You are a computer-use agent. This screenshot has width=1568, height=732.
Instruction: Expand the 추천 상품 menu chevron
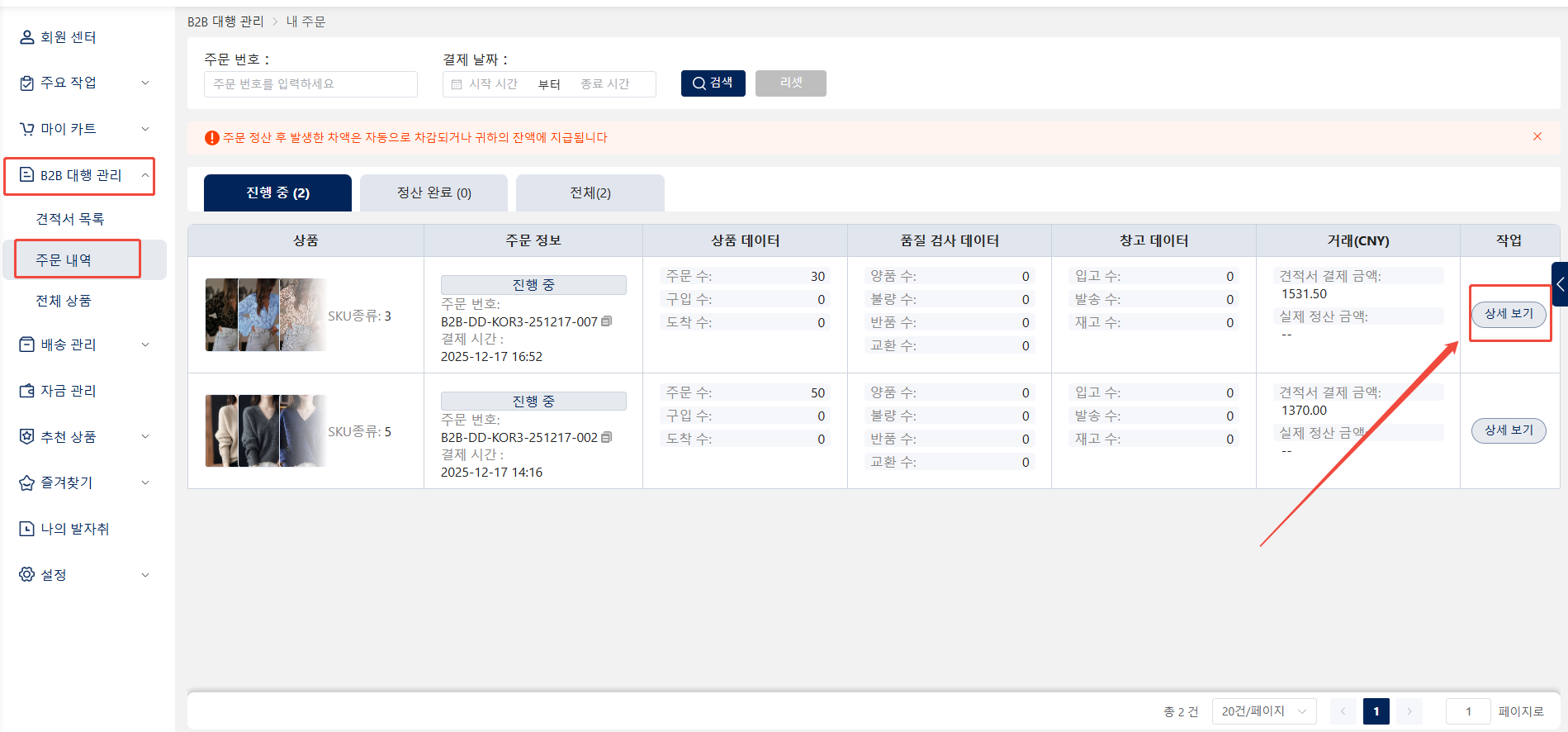click(145, 436)
